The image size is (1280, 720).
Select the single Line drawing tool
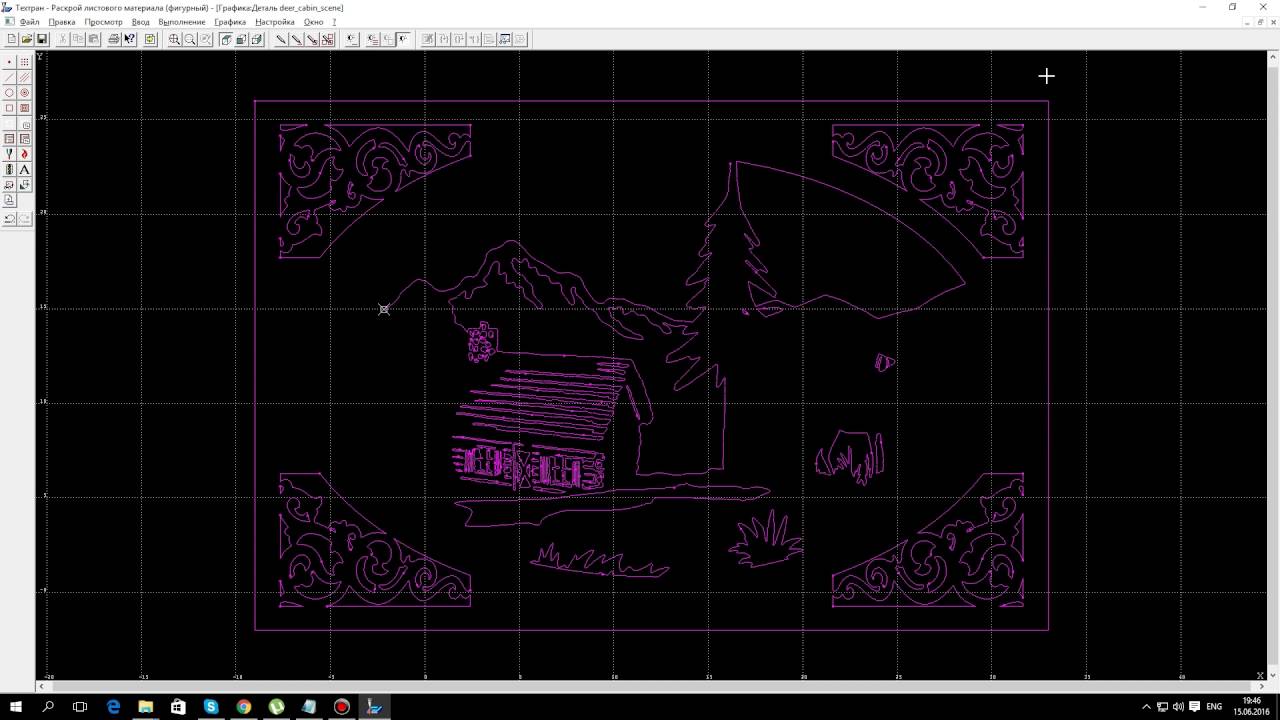(10, 77)
